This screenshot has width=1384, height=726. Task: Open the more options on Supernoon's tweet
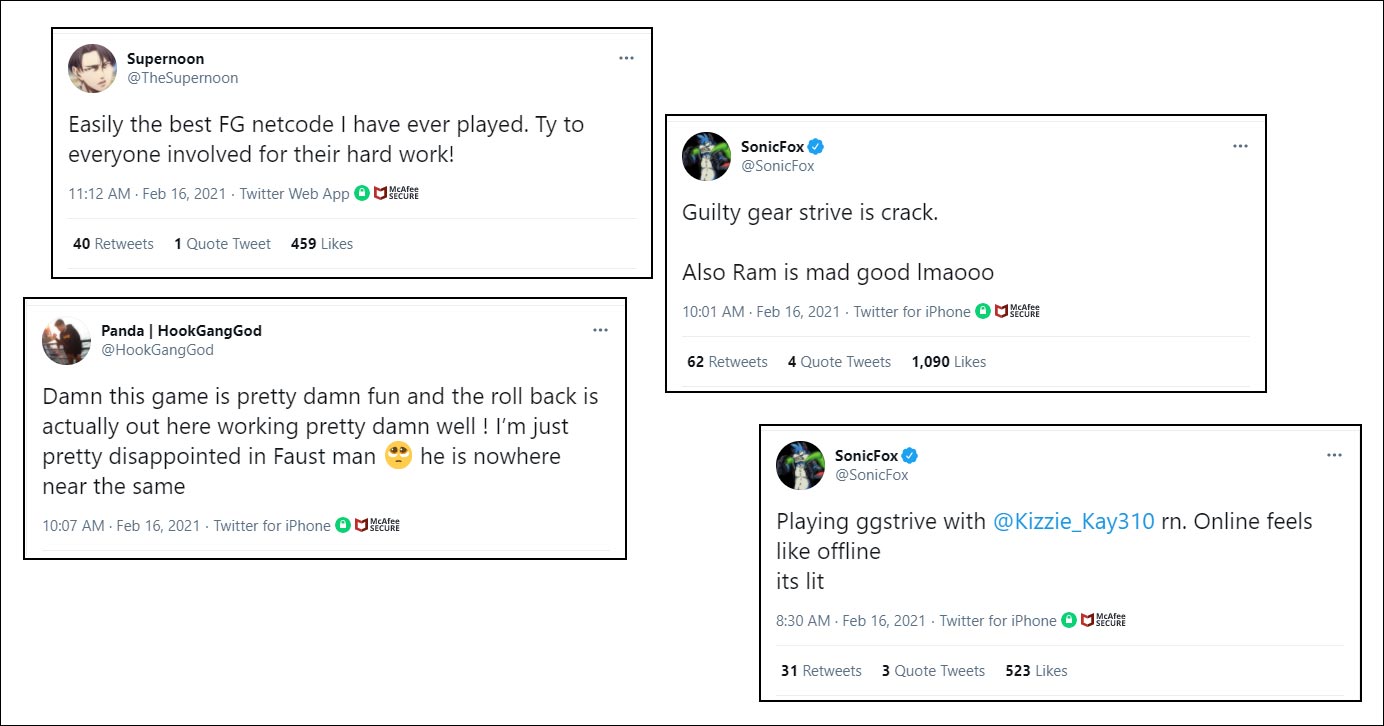[x=626, y=58]
